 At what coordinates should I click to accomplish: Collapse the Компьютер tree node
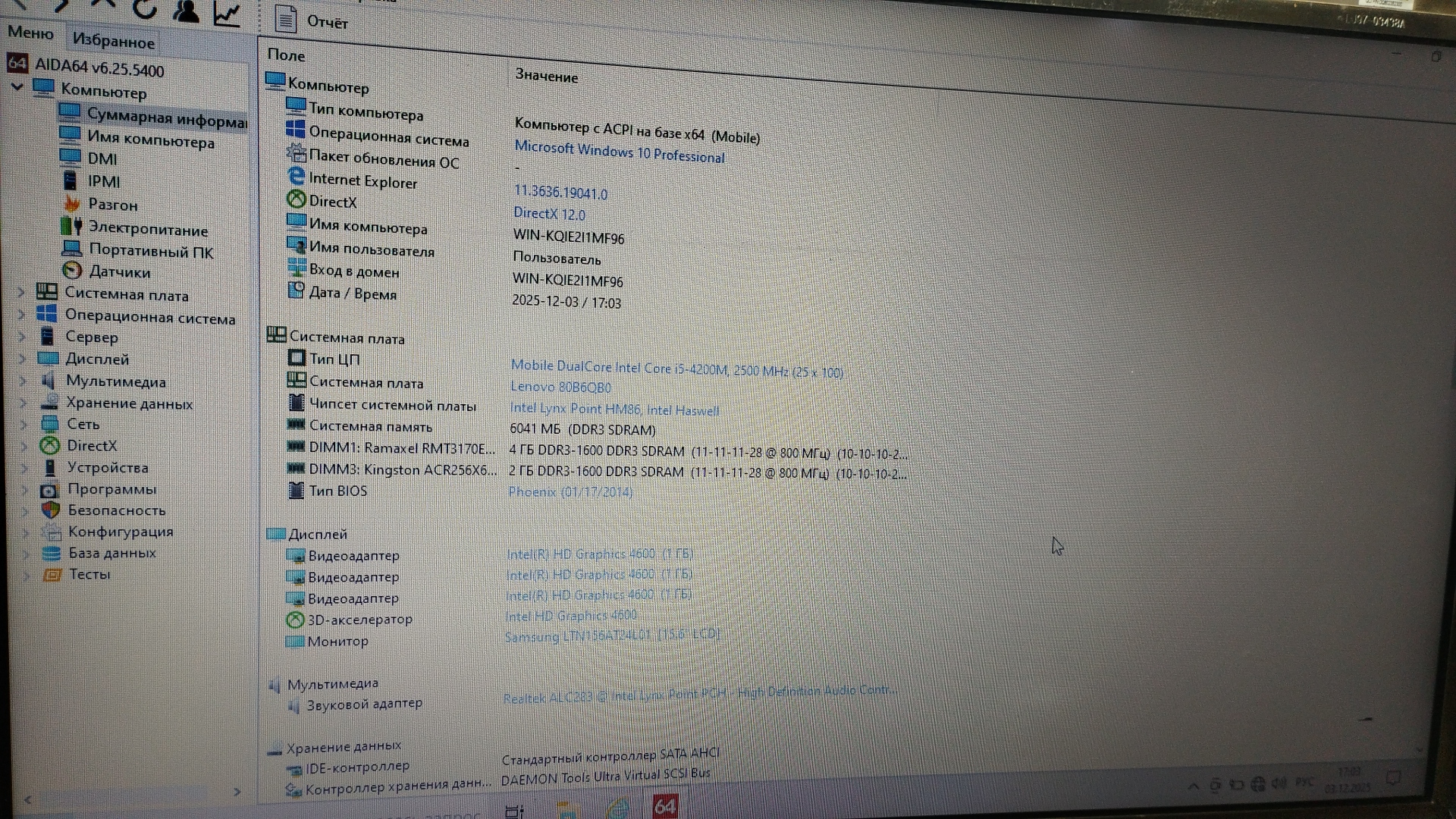(x=17, y=87)
